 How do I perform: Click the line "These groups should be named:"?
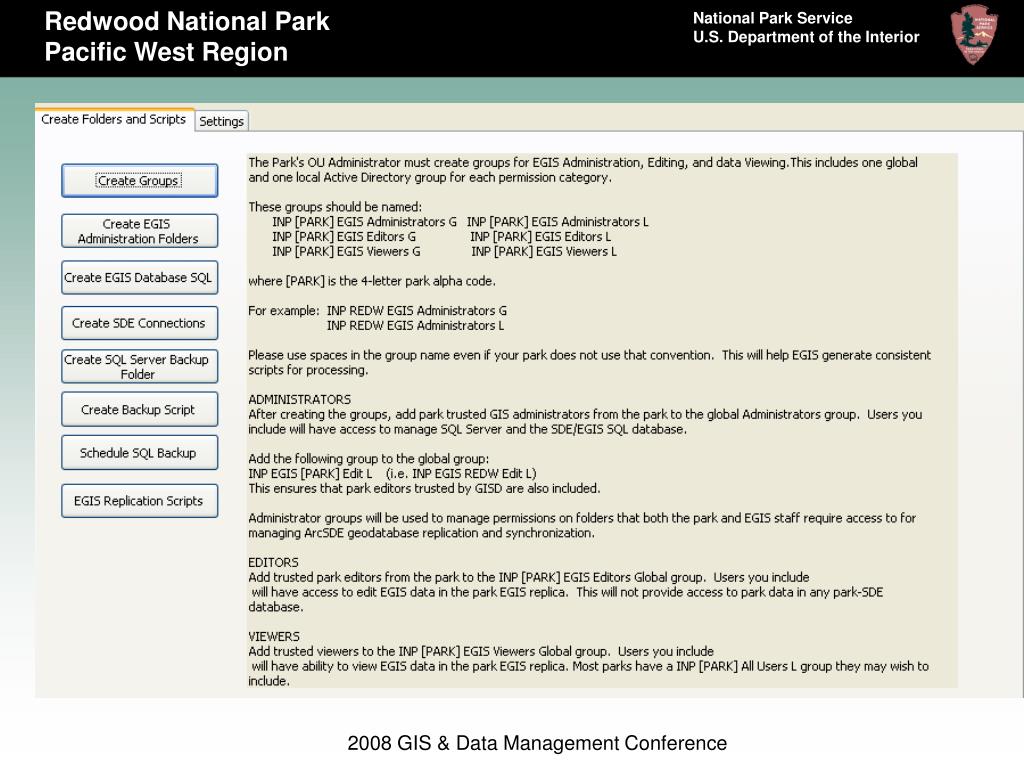(x=335, y=207)
